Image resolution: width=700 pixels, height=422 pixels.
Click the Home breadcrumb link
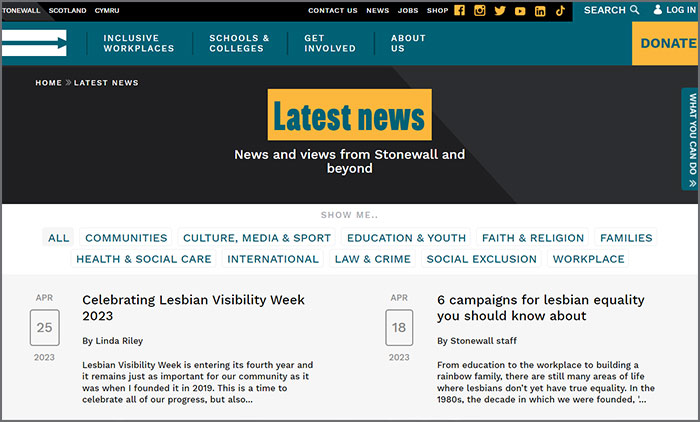tap(49, 83)
